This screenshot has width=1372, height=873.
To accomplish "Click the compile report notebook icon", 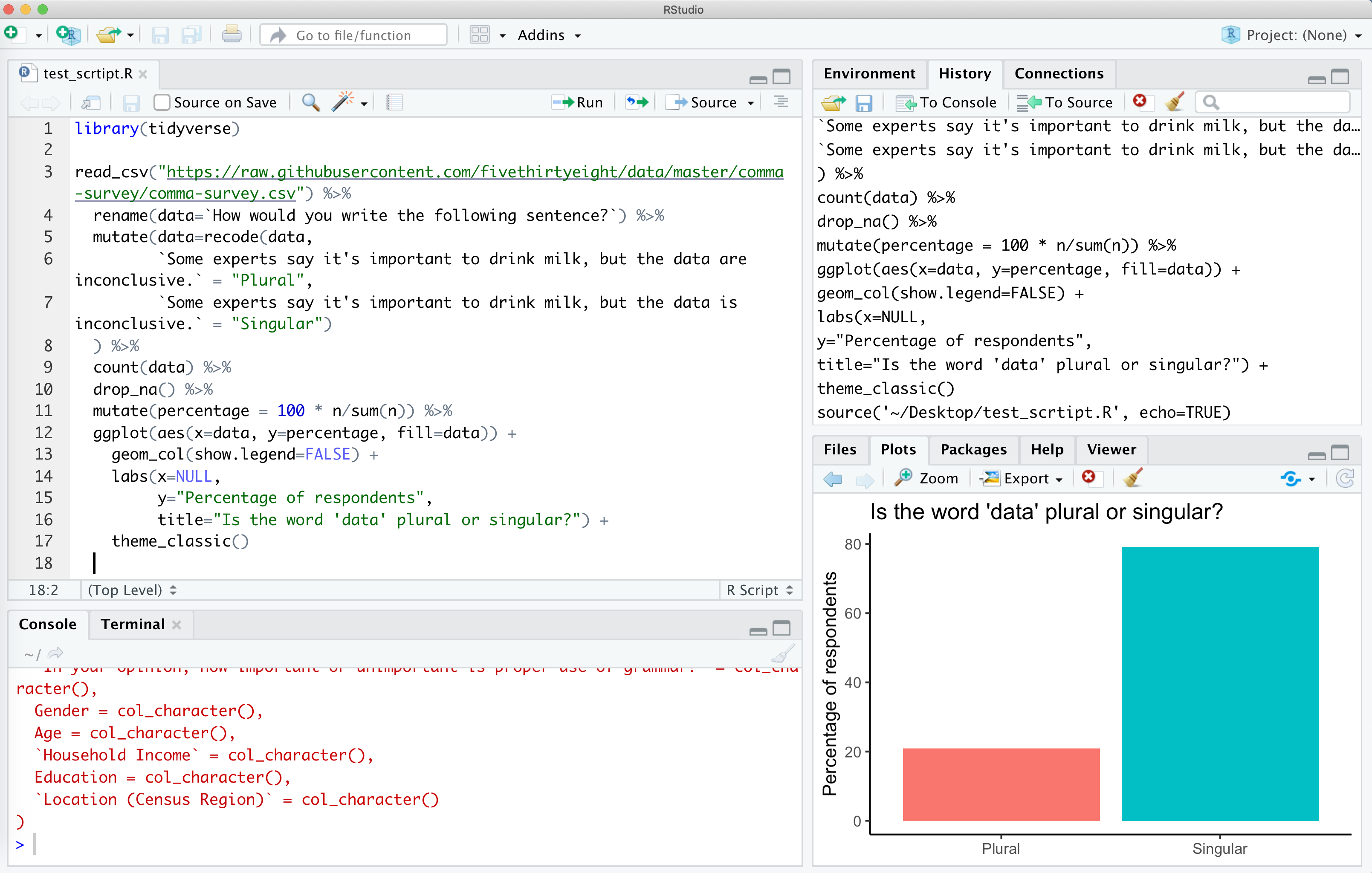I will tap(394, 103).
